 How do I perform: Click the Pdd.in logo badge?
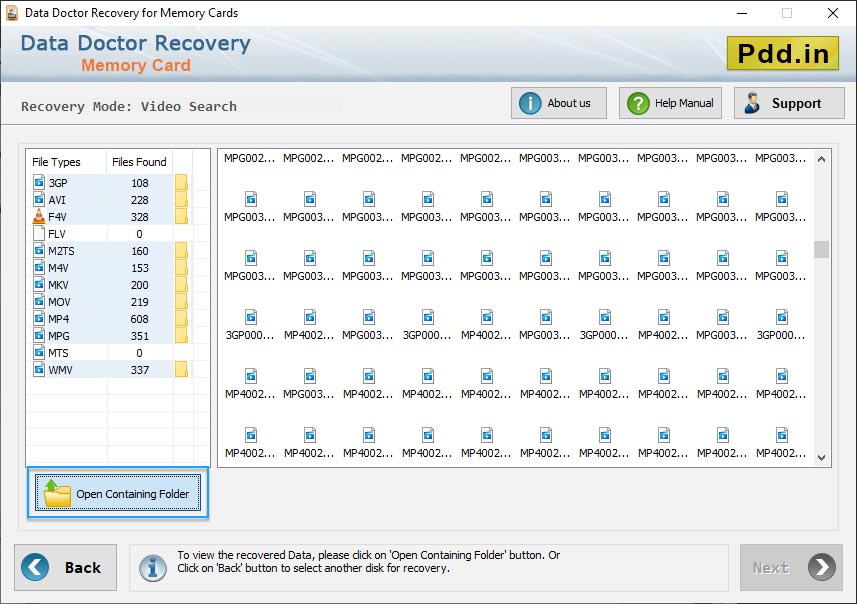point(783,54)
